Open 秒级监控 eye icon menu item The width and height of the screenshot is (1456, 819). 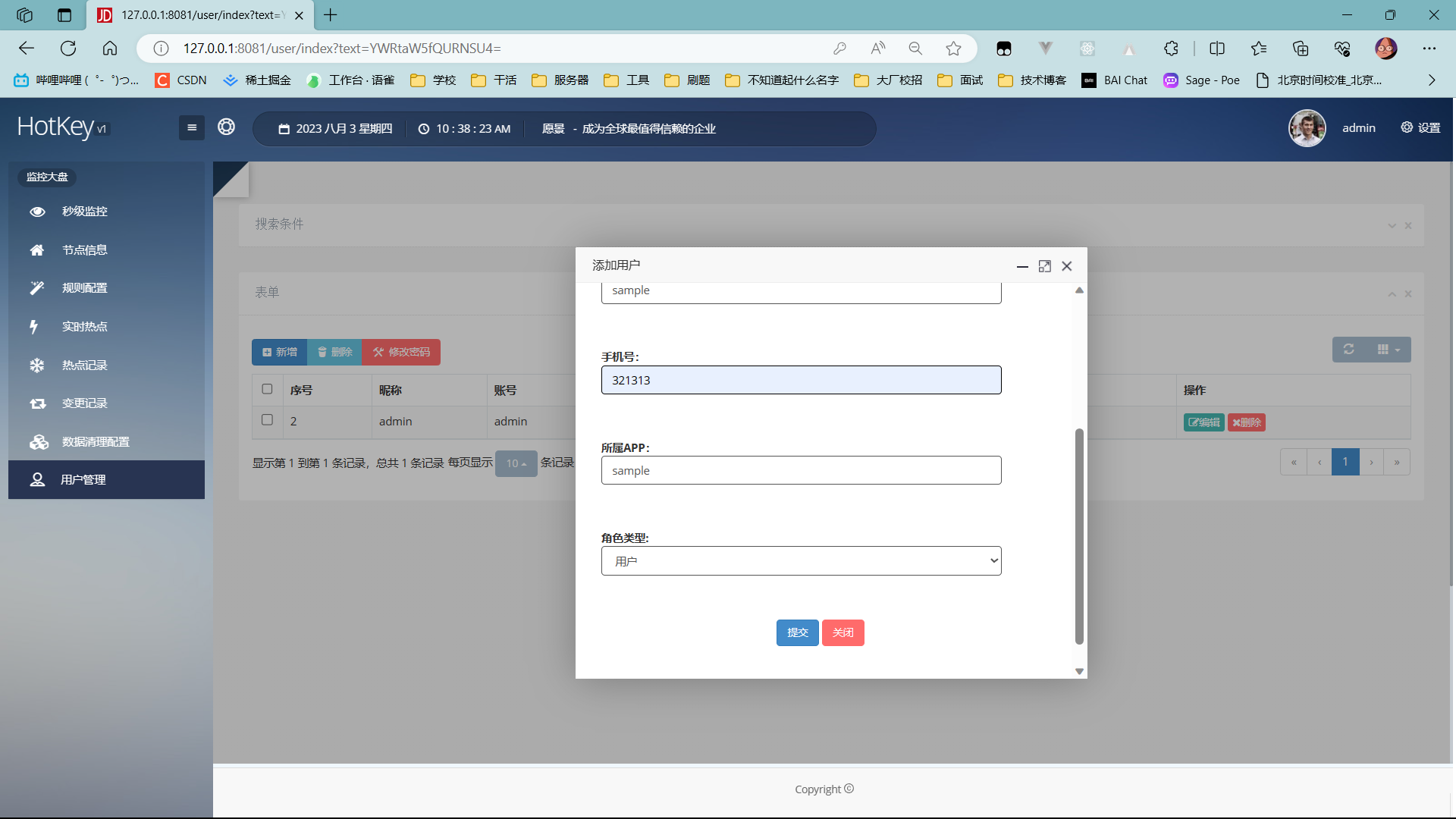(x=37, y=212)
